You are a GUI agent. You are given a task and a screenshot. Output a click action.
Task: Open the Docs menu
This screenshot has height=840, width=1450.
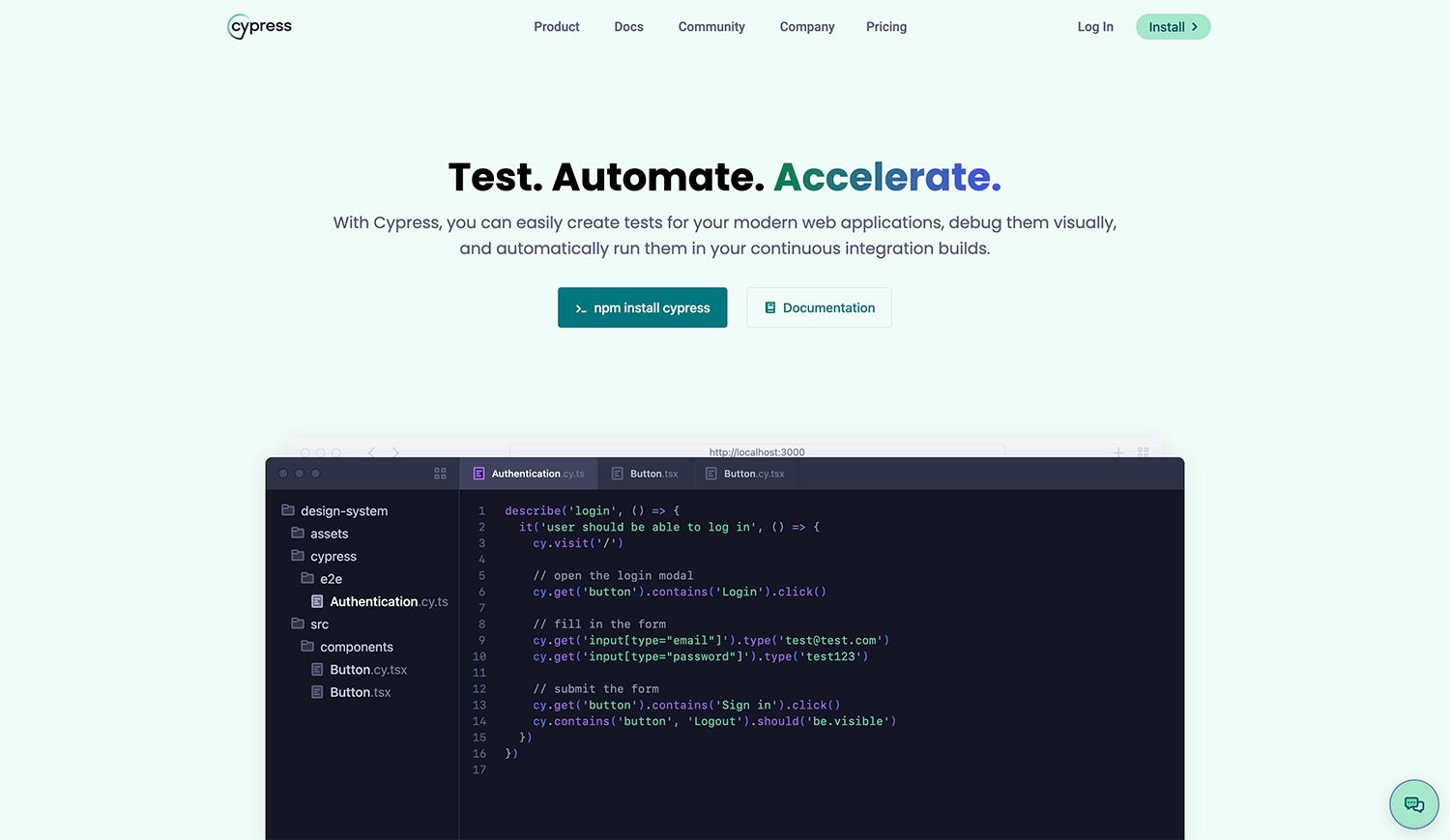pos(628,27)
